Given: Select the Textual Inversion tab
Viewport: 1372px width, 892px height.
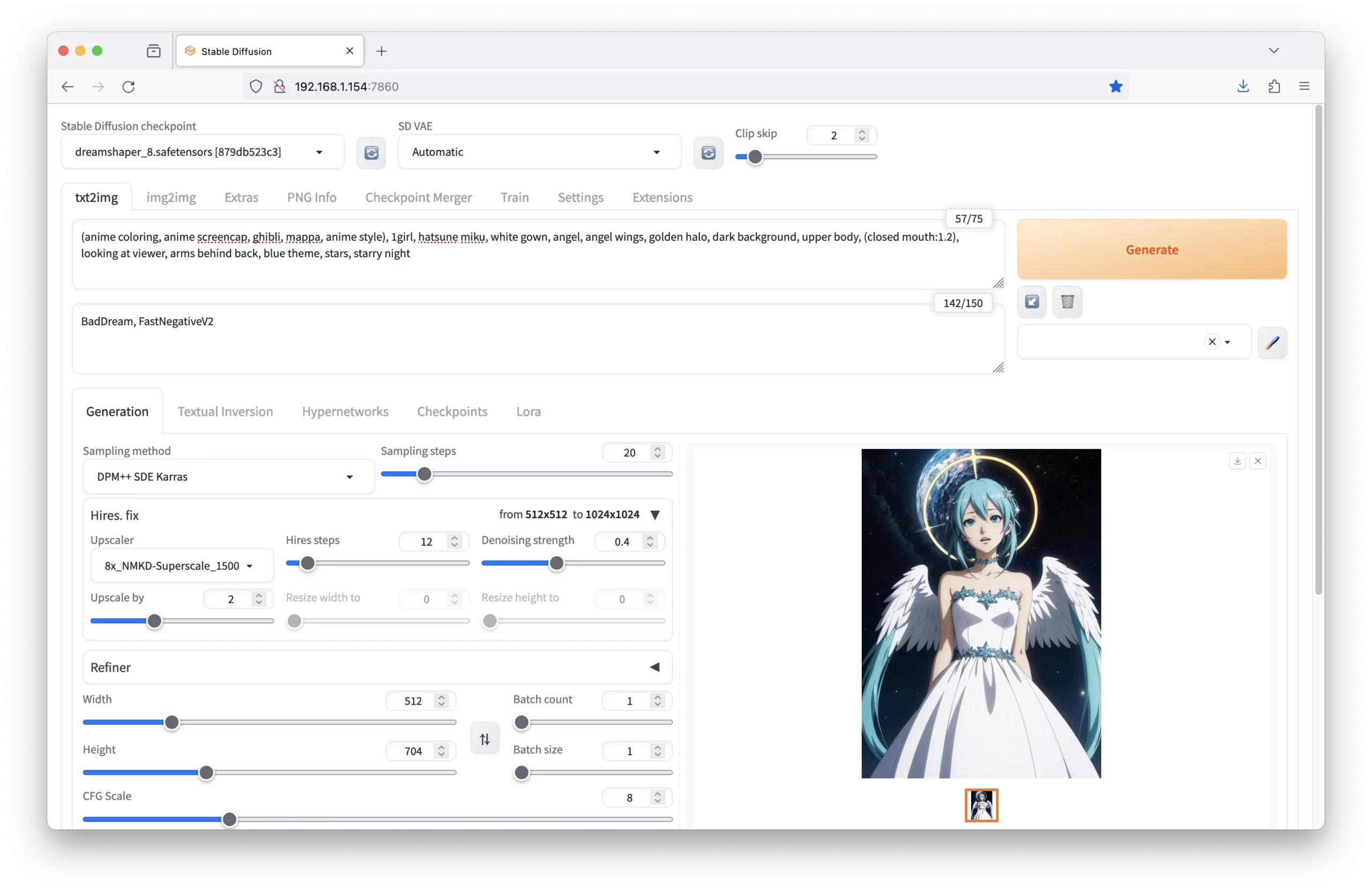Looking at the screenshot, I should pyautogui.click(x=225, y=411).
